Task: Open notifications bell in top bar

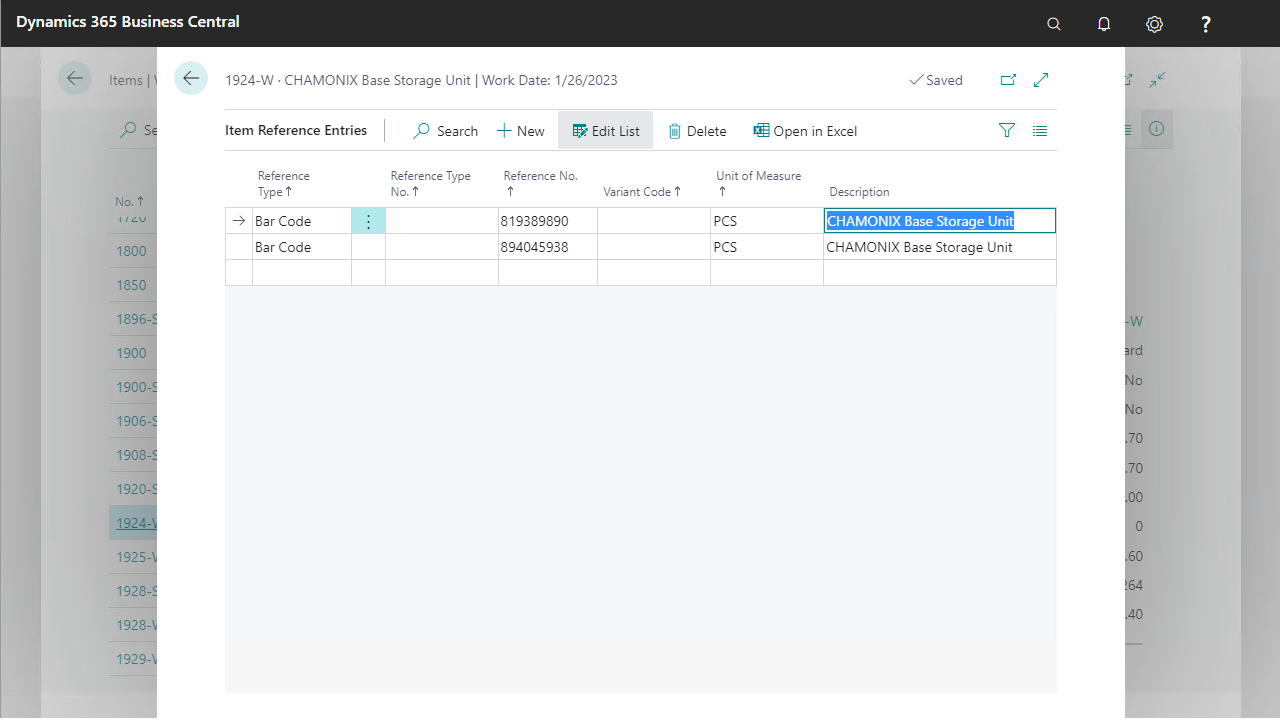Action: point(1104,24)
